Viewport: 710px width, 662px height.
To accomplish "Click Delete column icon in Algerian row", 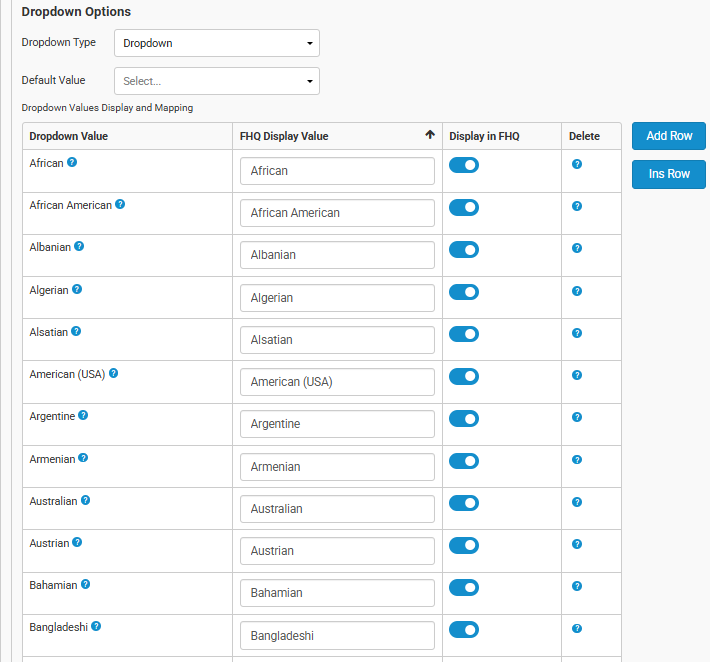I will (577, 291).
